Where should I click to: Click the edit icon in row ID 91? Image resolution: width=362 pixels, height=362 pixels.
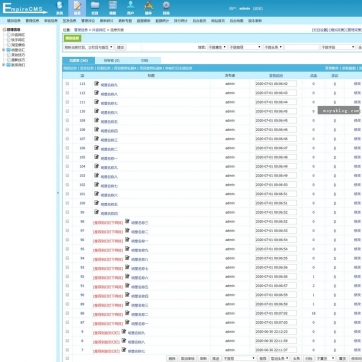127,285
